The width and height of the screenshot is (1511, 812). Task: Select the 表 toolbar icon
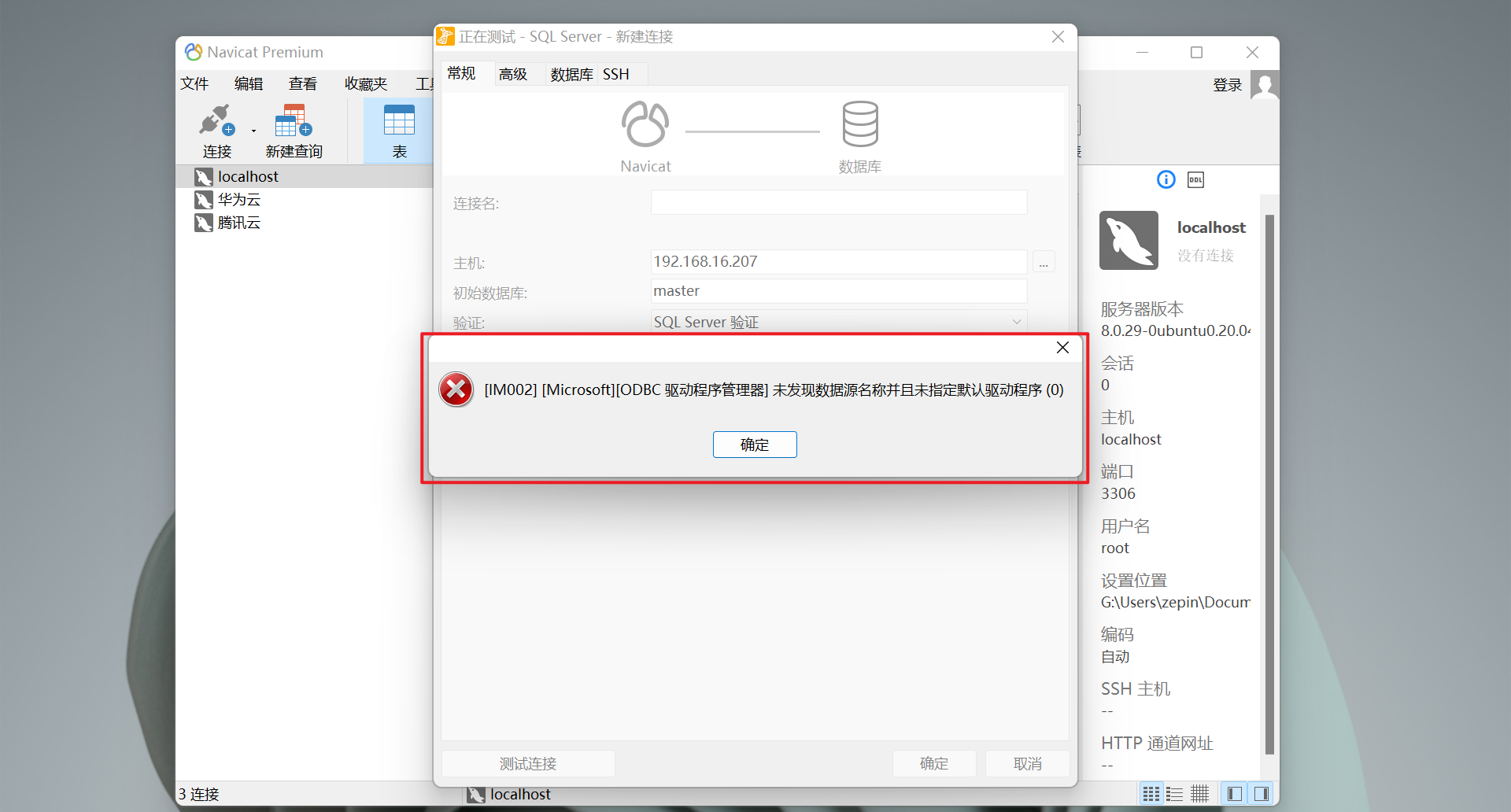click(399, 120)
